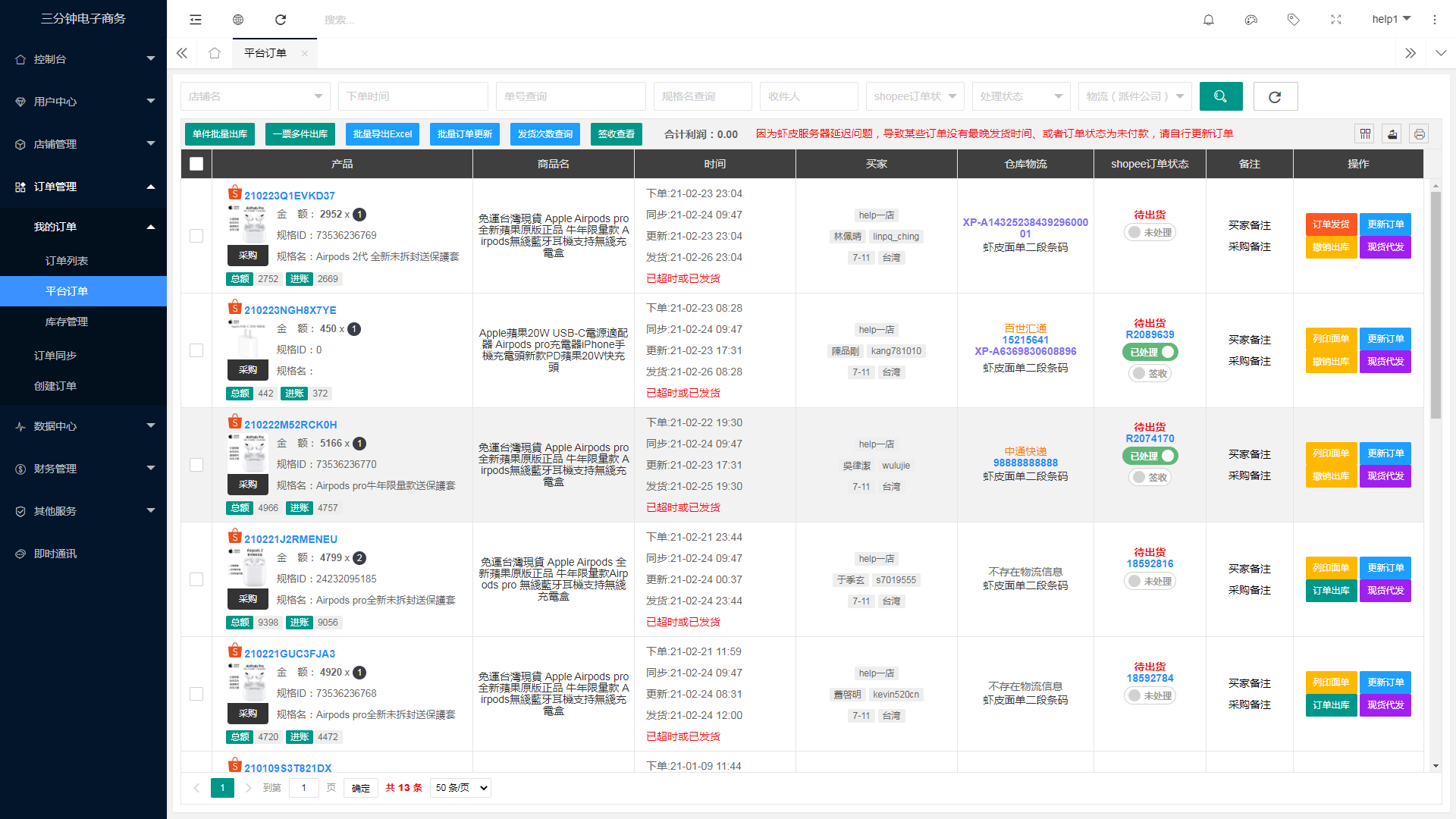Change the 50 条/页 page size selector
The image size is (1456, 819).
point(460,788)
